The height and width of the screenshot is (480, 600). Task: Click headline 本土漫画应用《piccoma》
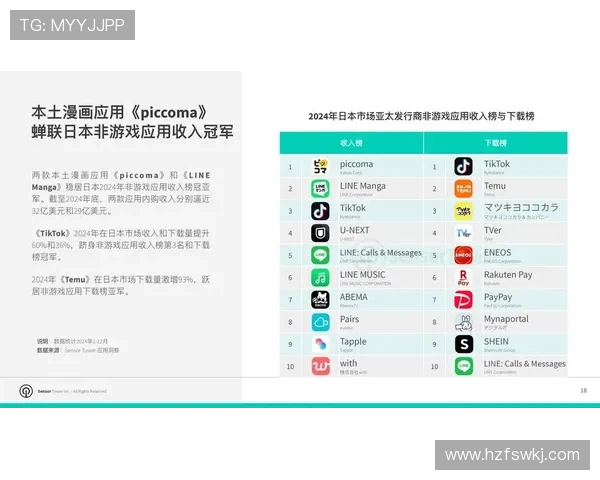[120, 113]
